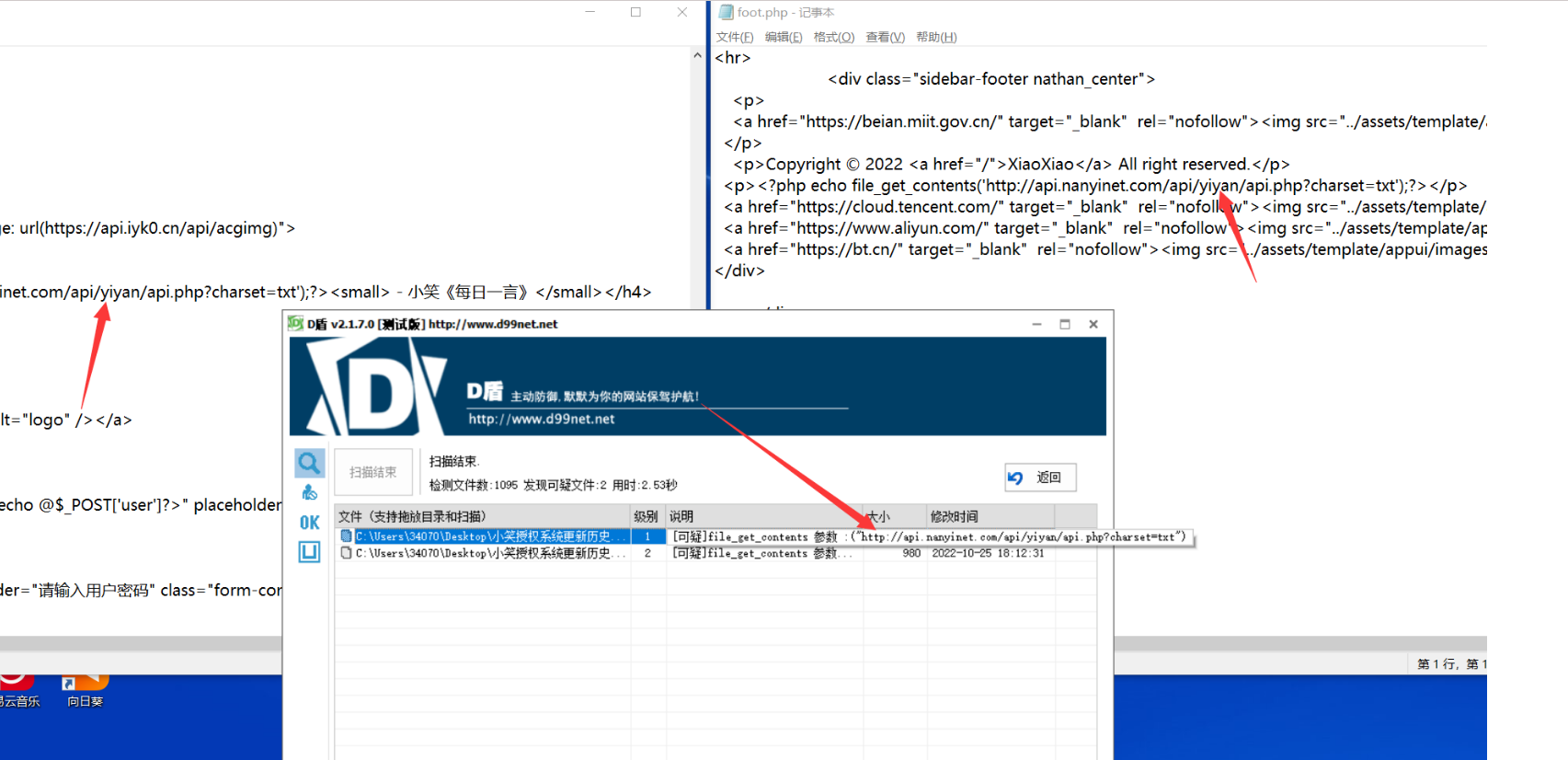Sort by the 级别 column header

[x=647, y=516]
